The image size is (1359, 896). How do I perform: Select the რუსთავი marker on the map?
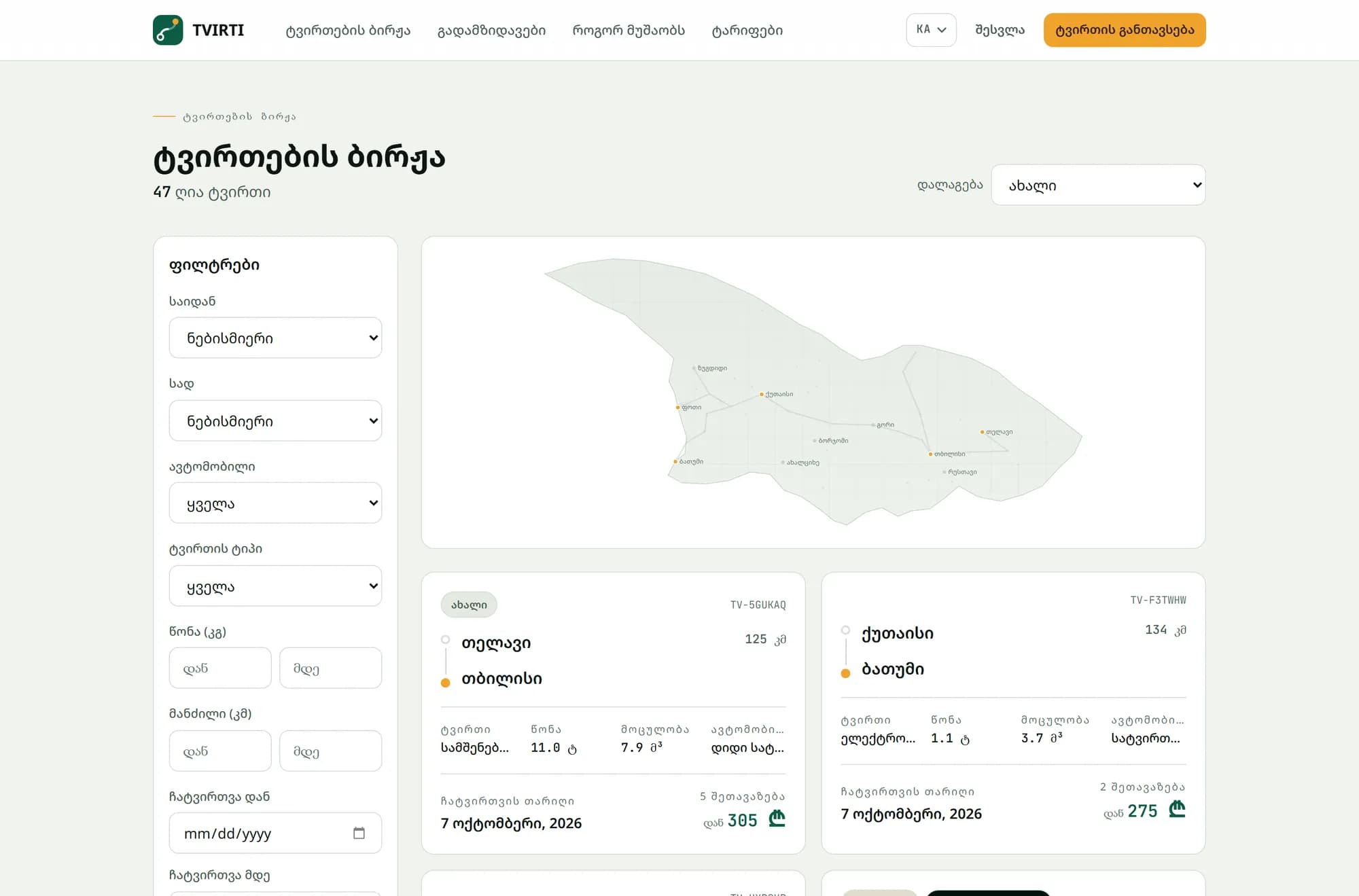pyautogui.click(x=945, y=471)
